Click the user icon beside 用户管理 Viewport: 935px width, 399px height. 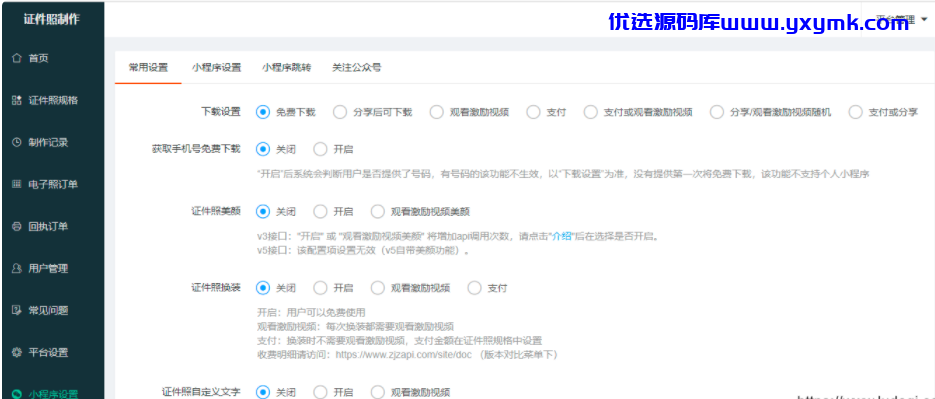(x=17, y=268)
